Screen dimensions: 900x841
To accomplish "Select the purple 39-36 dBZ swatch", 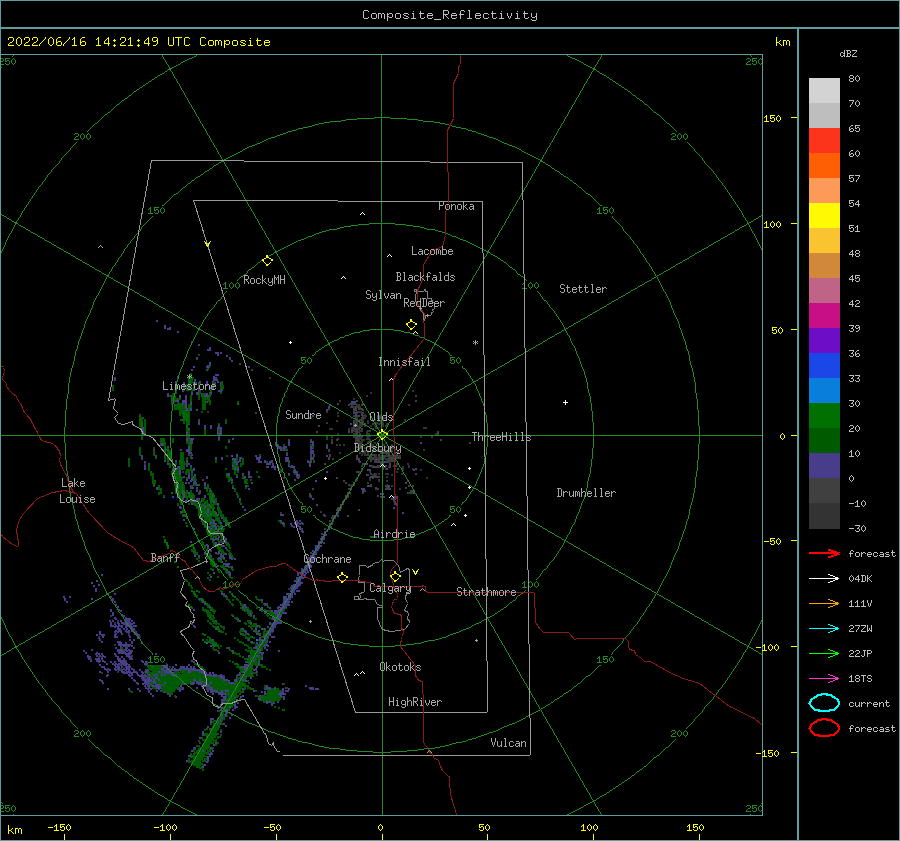I will pos(824,340).
